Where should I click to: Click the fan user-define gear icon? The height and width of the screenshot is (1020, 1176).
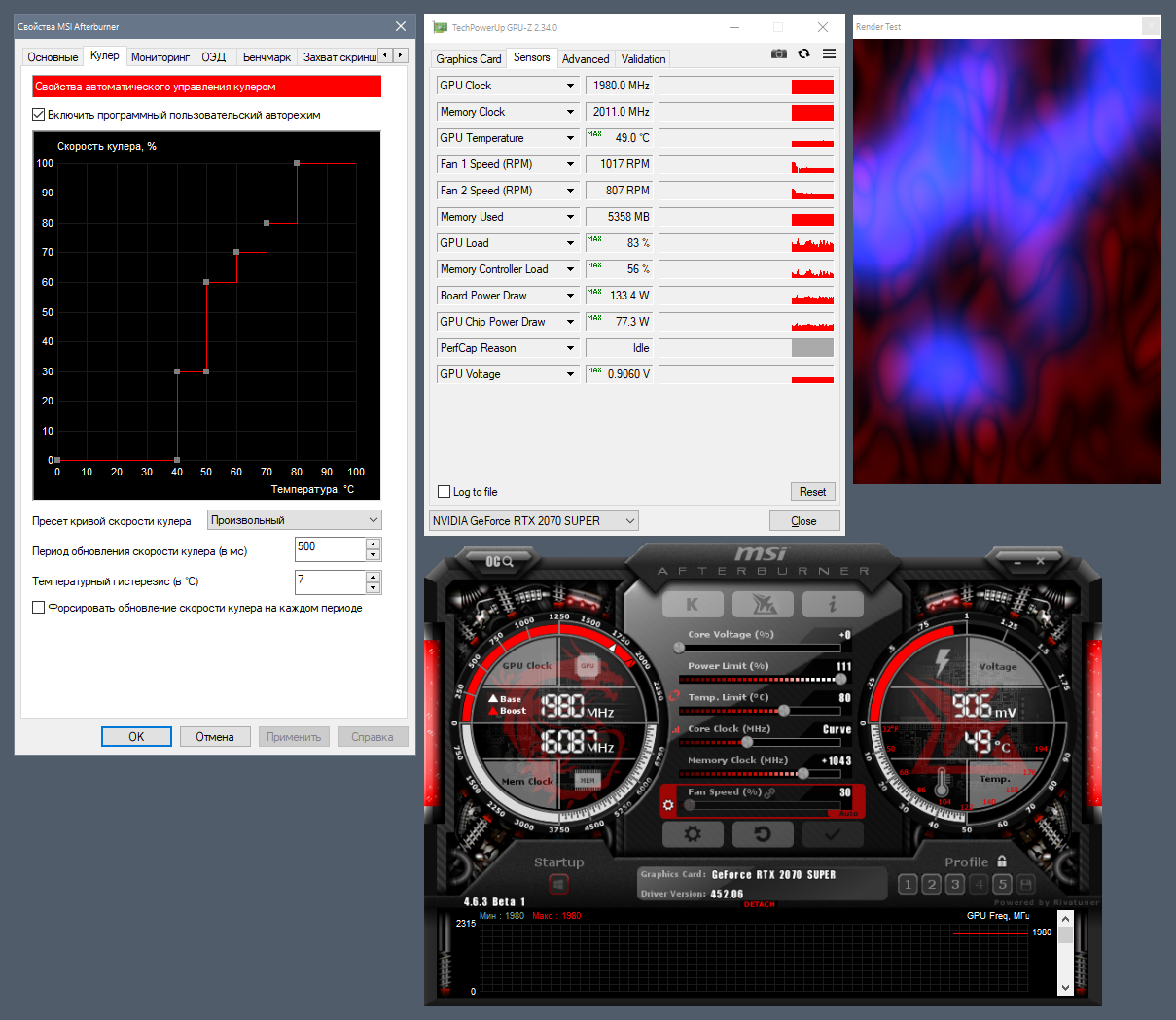668,805
